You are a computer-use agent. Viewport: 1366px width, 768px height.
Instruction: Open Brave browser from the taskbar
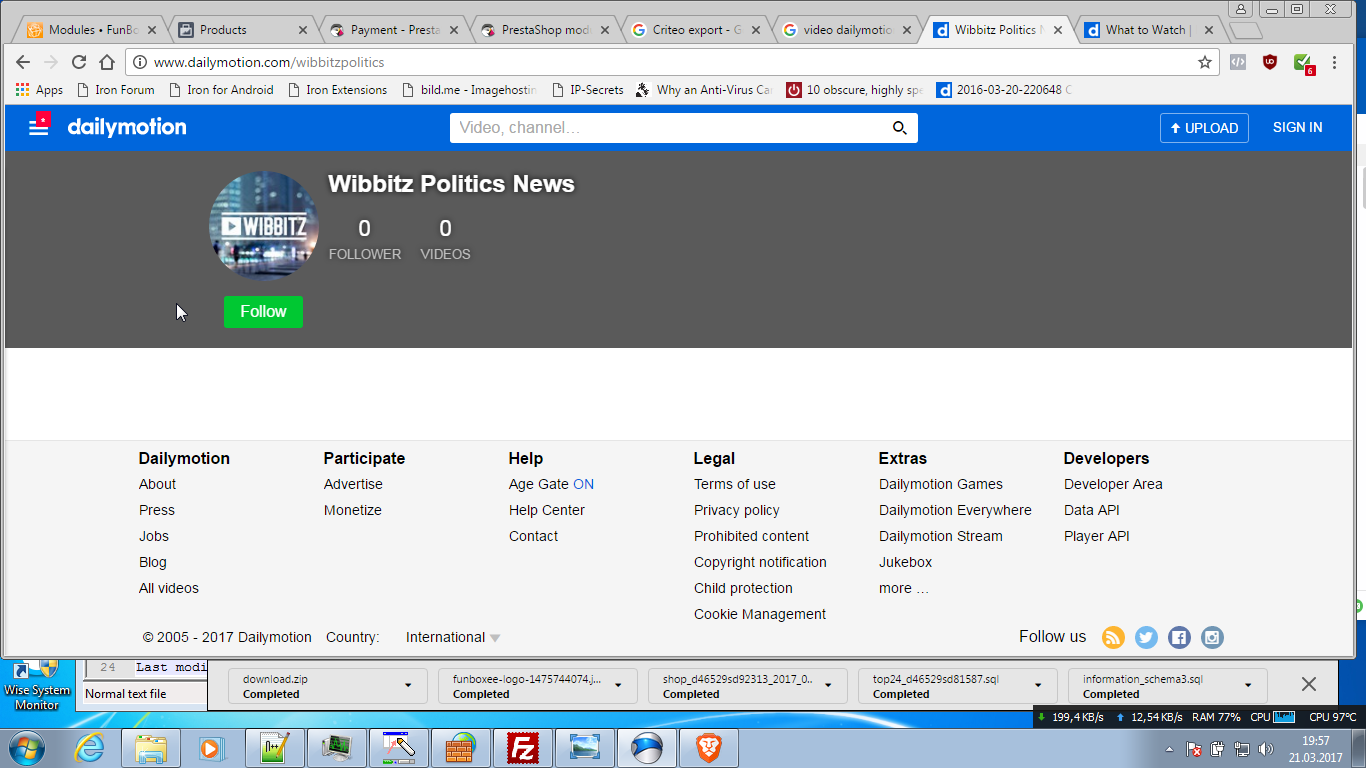coord(709,748)
